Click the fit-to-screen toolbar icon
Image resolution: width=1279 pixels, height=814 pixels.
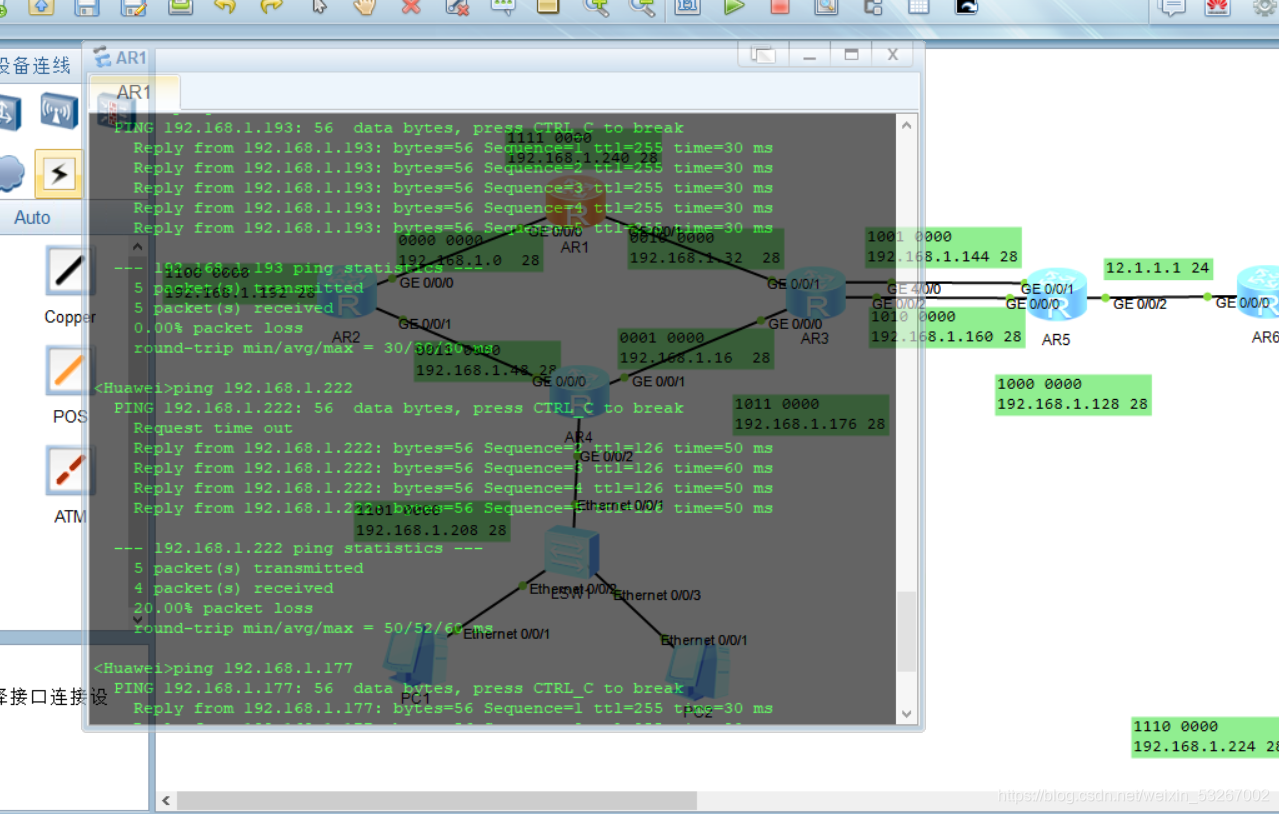click(687, 5)
